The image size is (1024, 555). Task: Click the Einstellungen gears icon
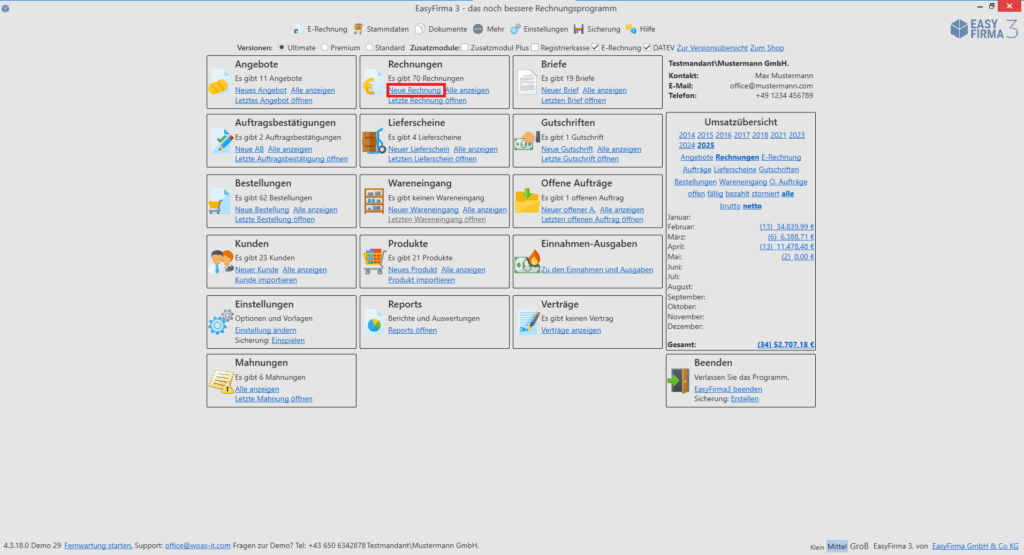click(x=221, y=321)
